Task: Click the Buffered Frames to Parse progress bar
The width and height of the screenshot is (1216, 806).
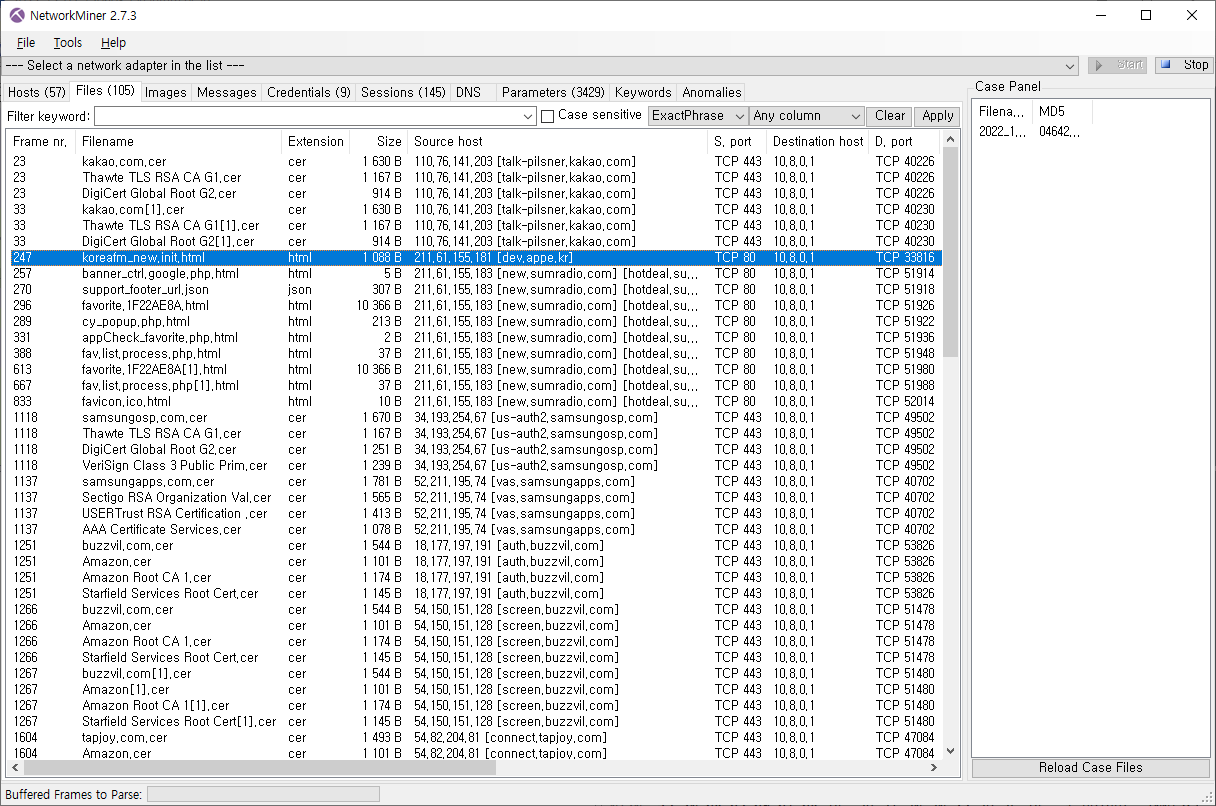Action: [x=263, y=794]
